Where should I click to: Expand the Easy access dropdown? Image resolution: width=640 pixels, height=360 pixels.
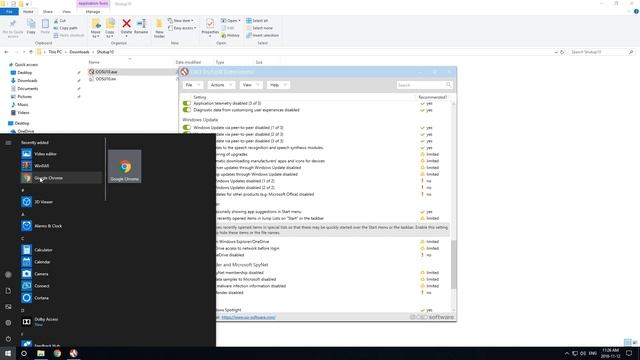[182, 28]
